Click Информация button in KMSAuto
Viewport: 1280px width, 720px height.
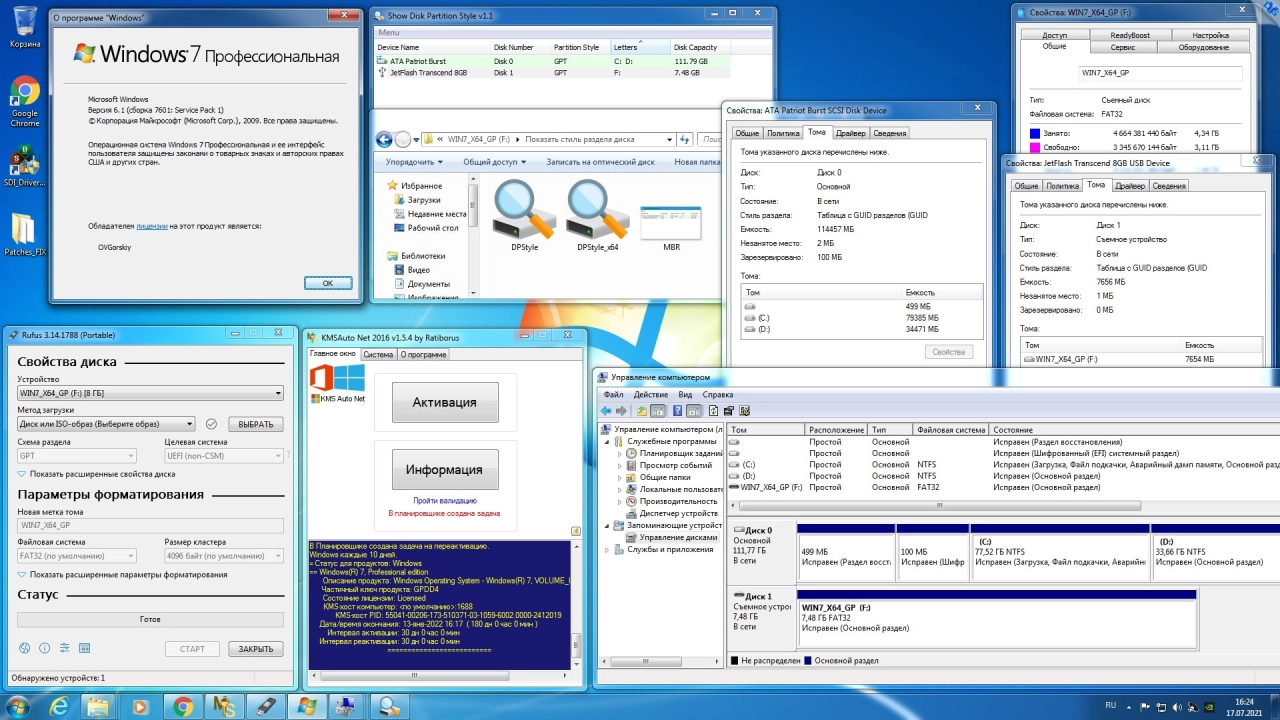tap(445, 469)
